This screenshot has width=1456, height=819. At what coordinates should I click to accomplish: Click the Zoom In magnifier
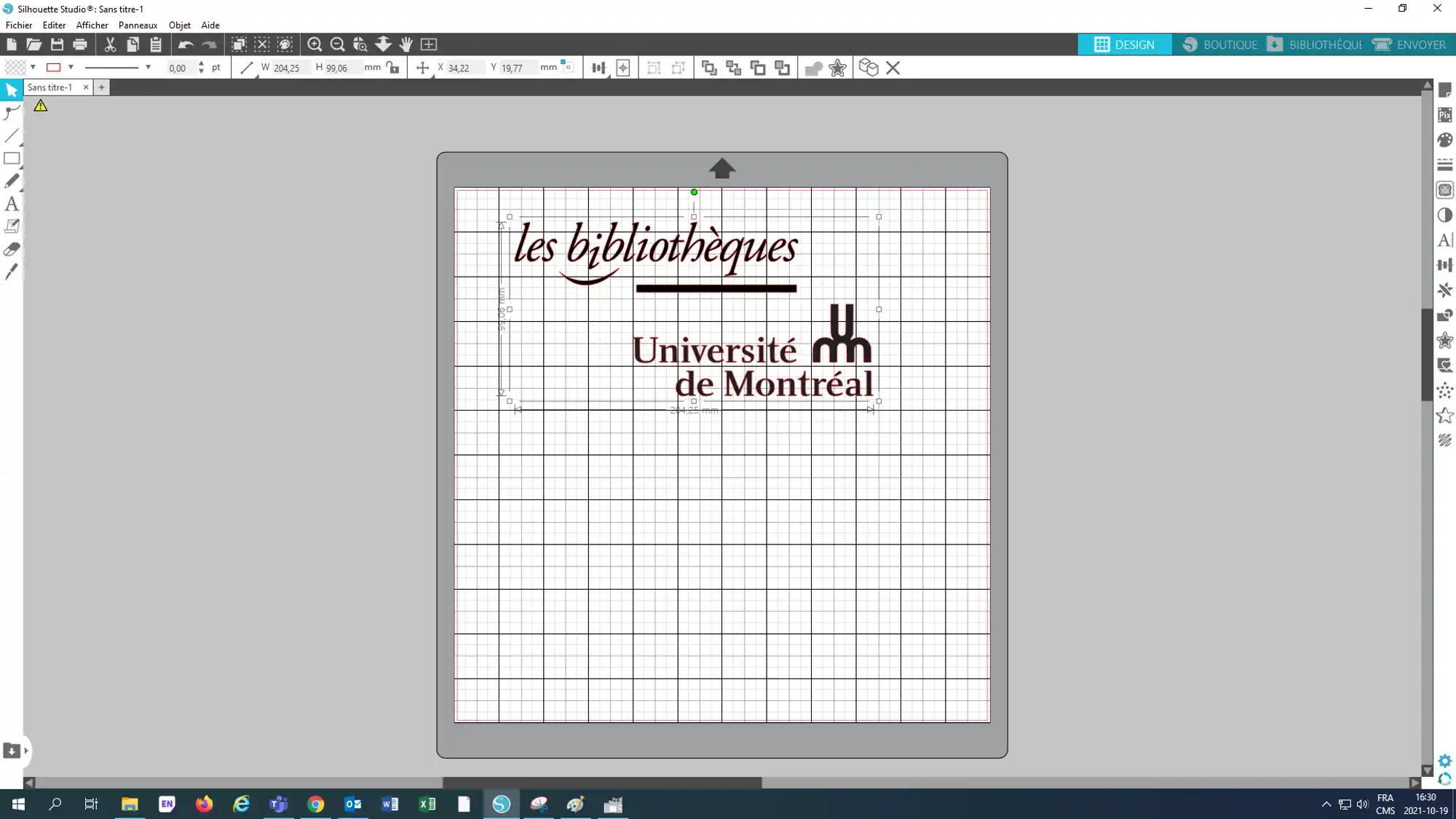click(x=314, y=44)
